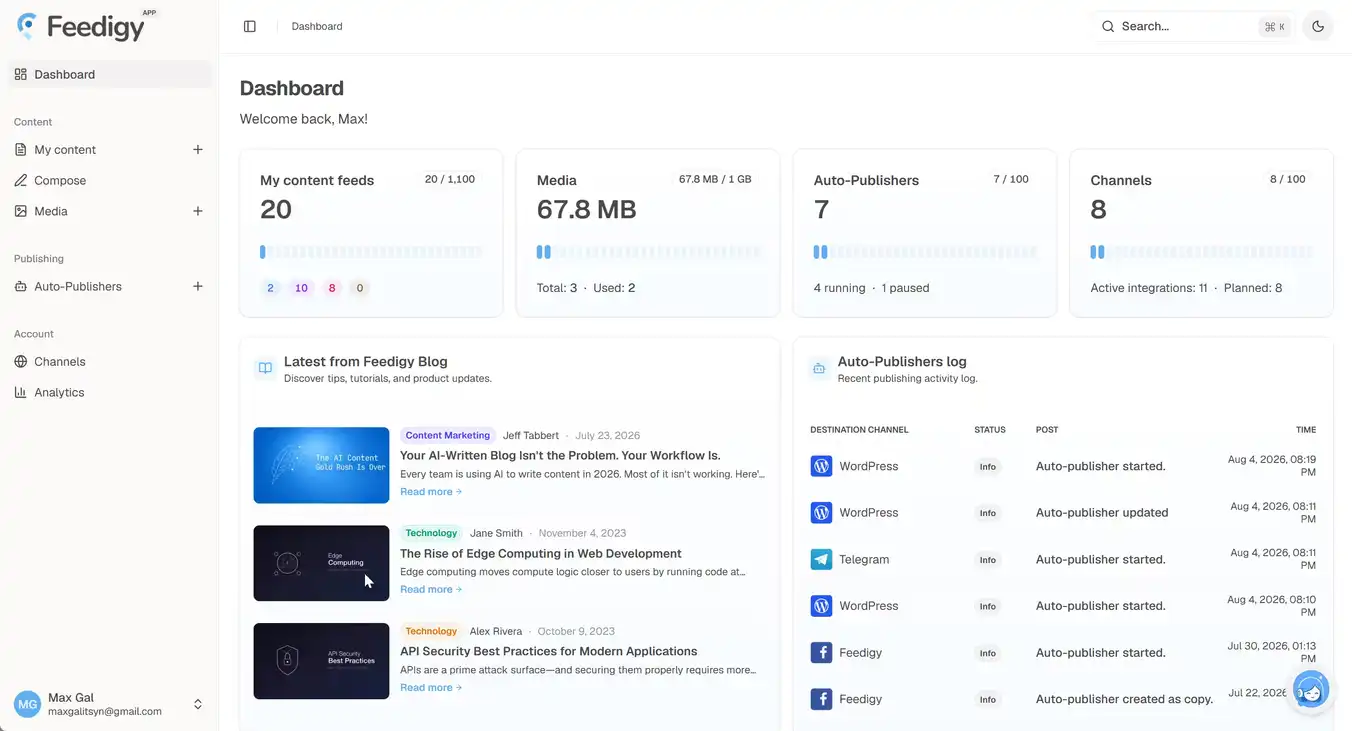Image resolution: width=1352 pixels, height=731 pixels.
Task: Switch to dark mode with moon icon
Action: click(1318, 27)
